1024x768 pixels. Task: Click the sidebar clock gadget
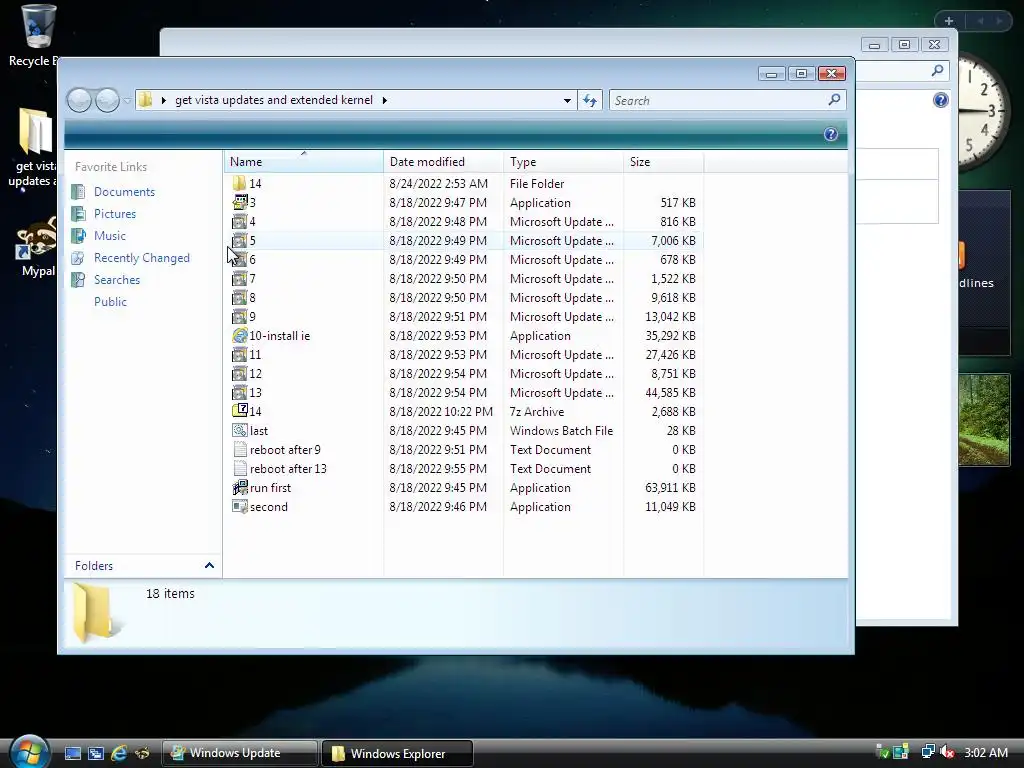tap(985, 111)
